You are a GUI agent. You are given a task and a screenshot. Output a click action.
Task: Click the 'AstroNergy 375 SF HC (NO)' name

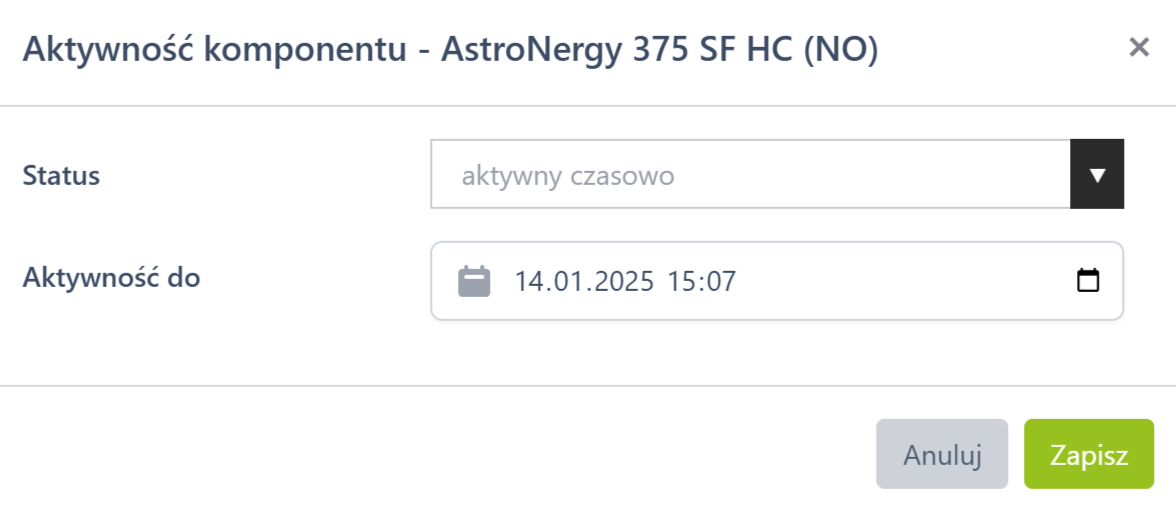coord(659,48)
